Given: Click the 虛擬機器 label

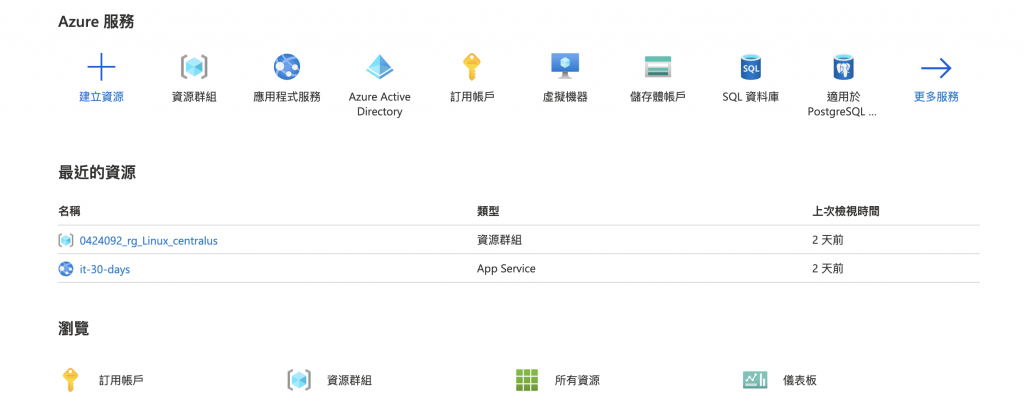Looking at the screenshot, I should 565,97.
